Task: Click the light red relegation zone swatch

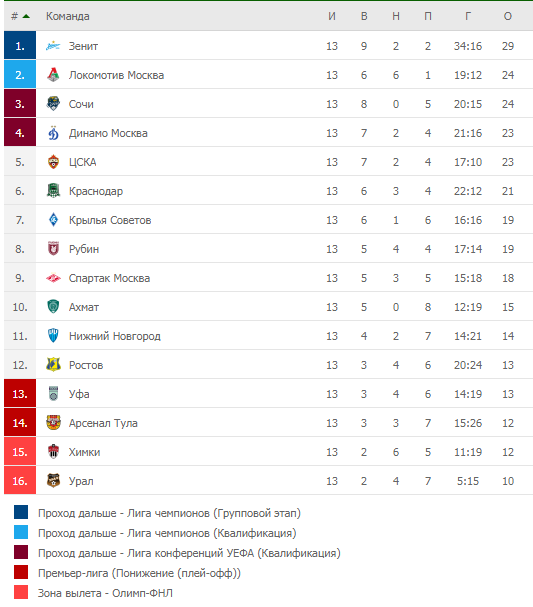Action: [x=21, y=592]
